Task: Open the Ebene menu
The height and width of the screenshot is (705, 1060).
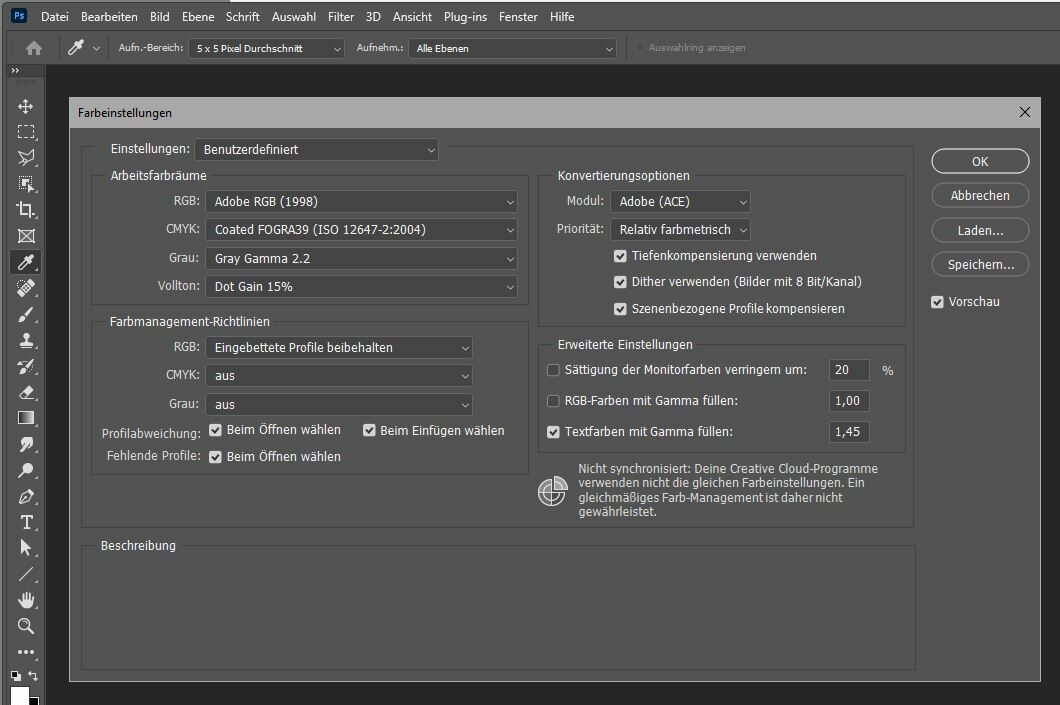Action: [198, 17]
